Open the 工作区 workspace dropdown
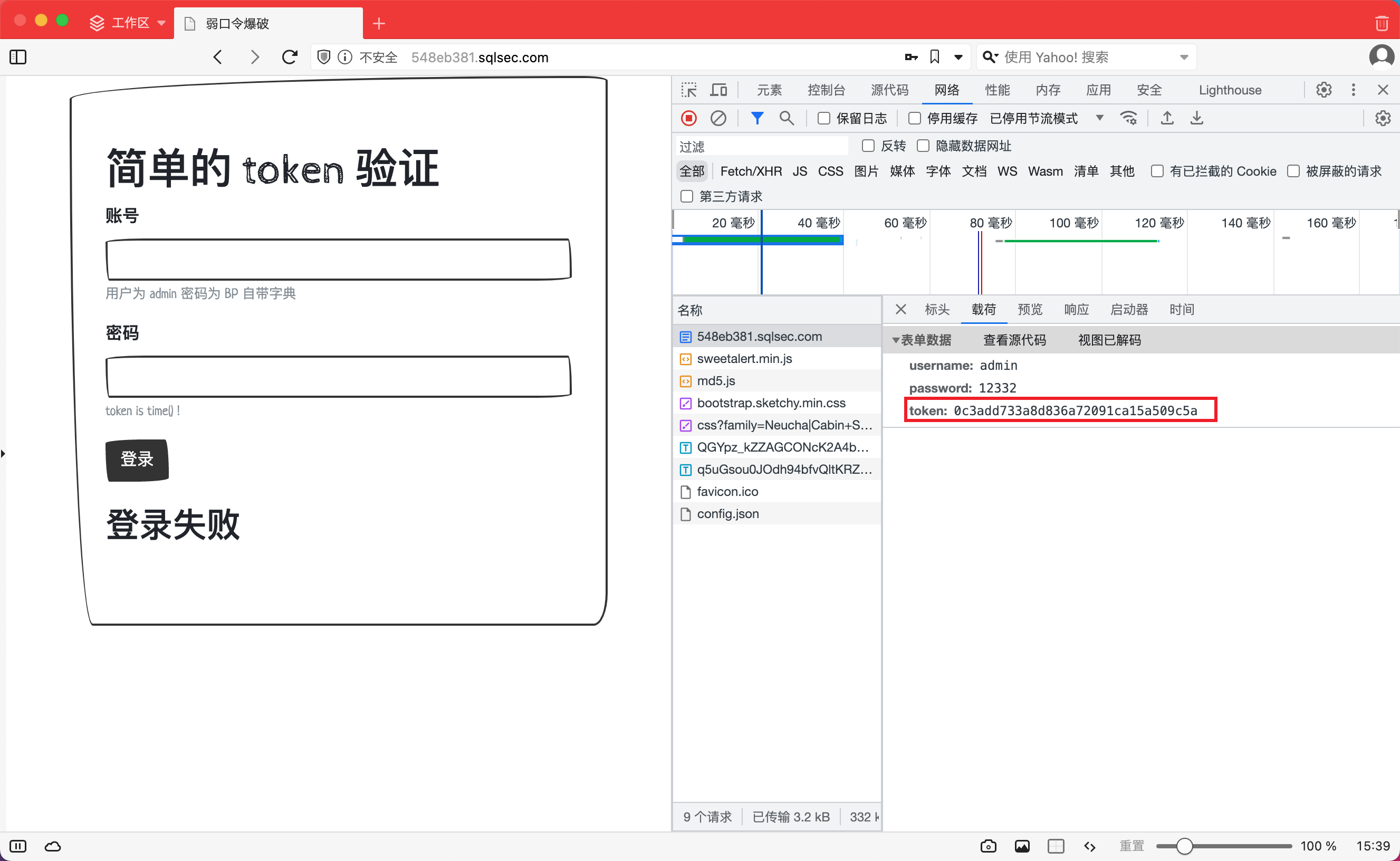 (x=128, y=23)
